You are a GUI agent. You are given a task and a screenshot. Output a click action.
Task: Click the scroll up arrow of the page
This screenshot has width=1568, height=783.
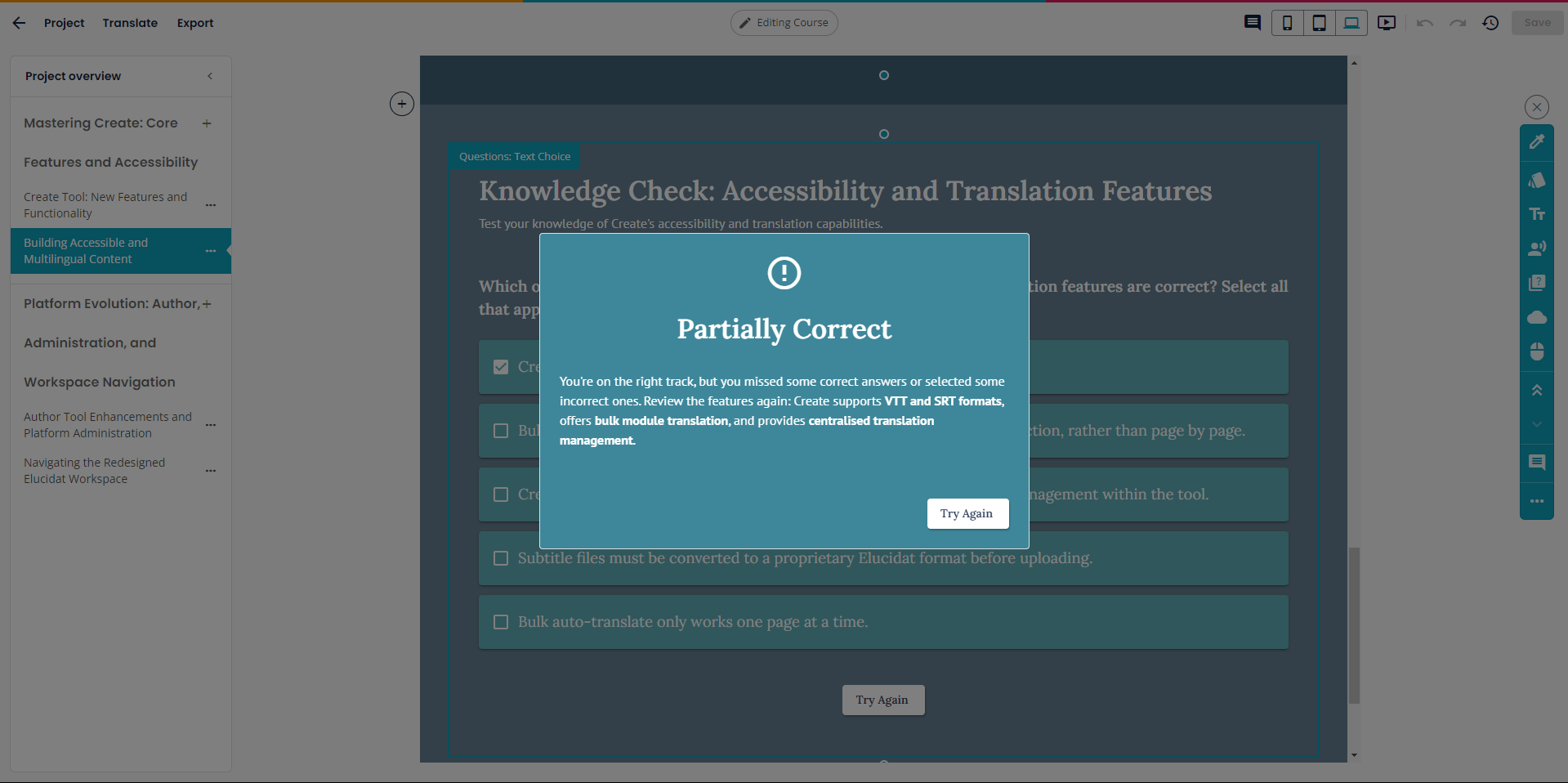tap(1354, 63)
